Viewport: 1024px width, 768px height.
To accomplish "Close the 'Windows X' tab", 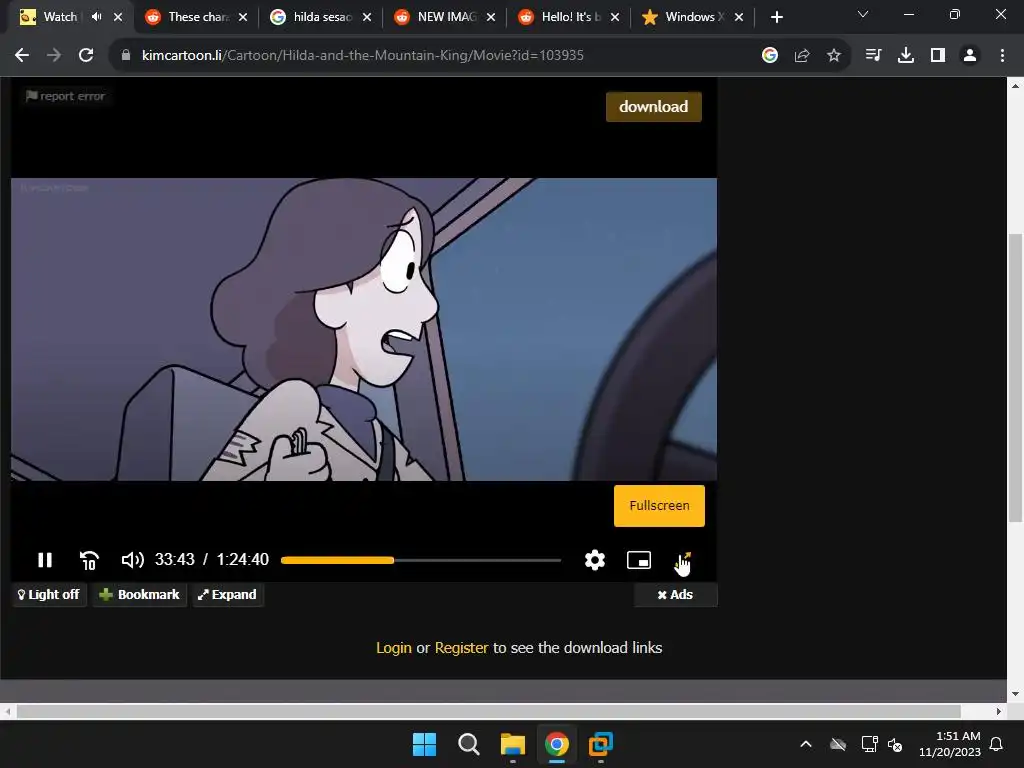I will 739,17.
